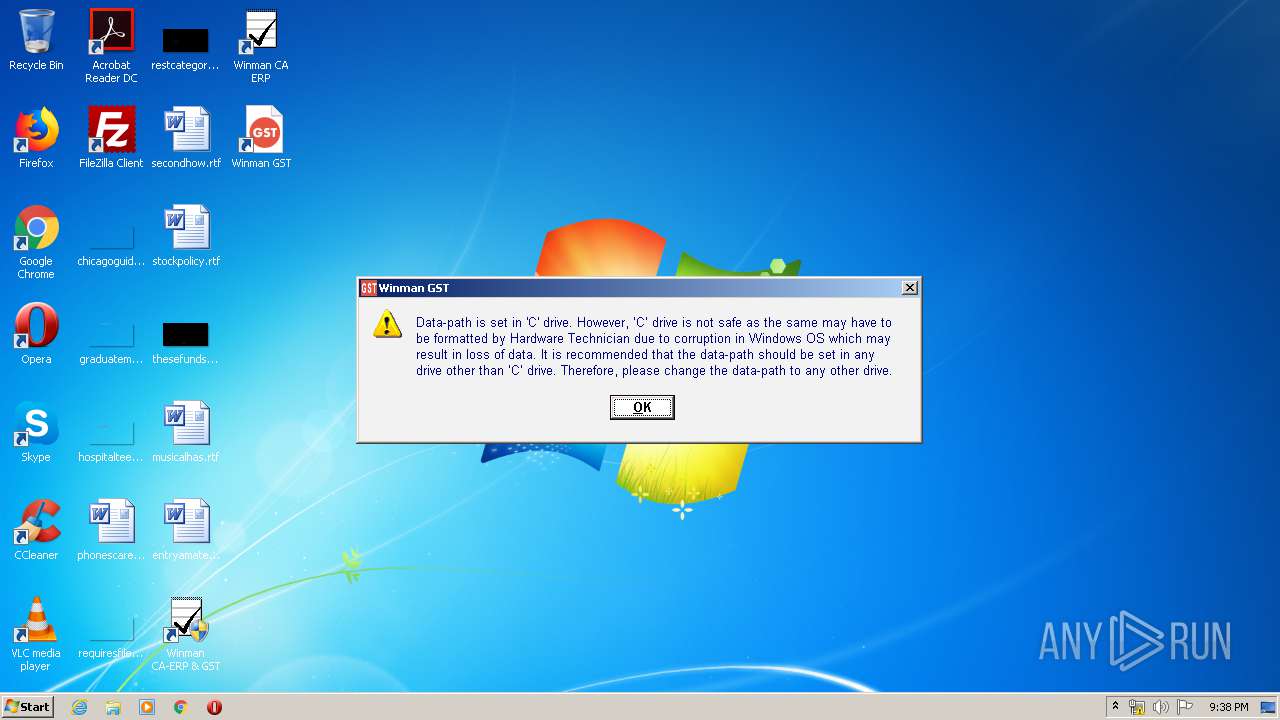Click the Show desktop button

(x=1270, y=707)
